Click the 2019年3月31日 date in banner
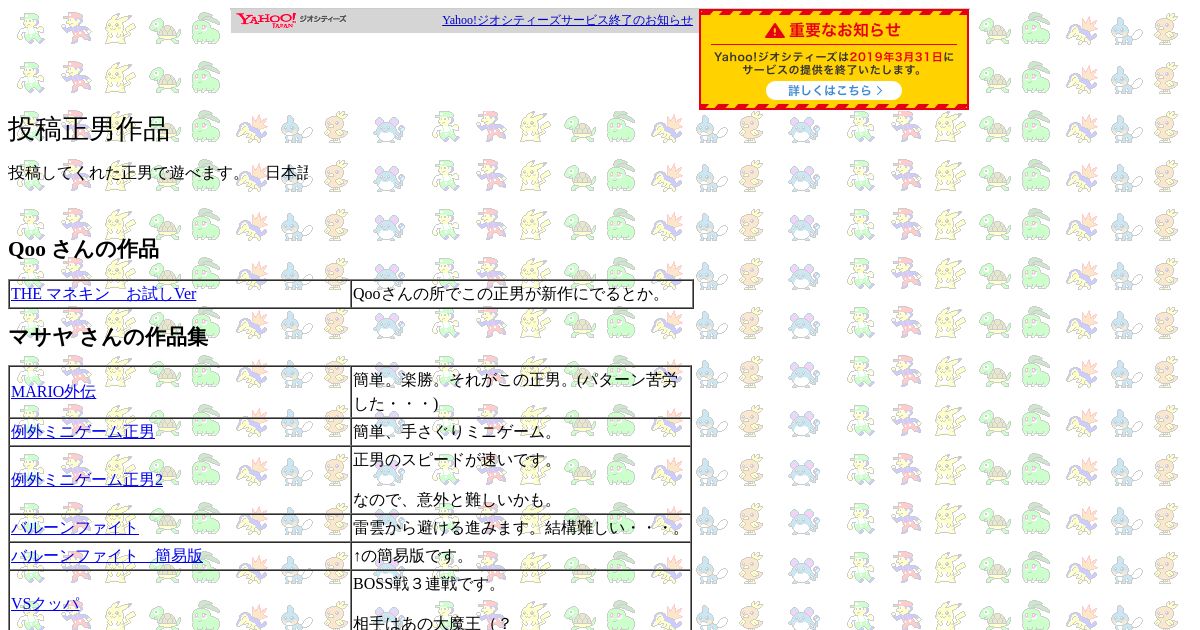The width and height of the screenshot is (1200, 630). (x=896, y=57)
